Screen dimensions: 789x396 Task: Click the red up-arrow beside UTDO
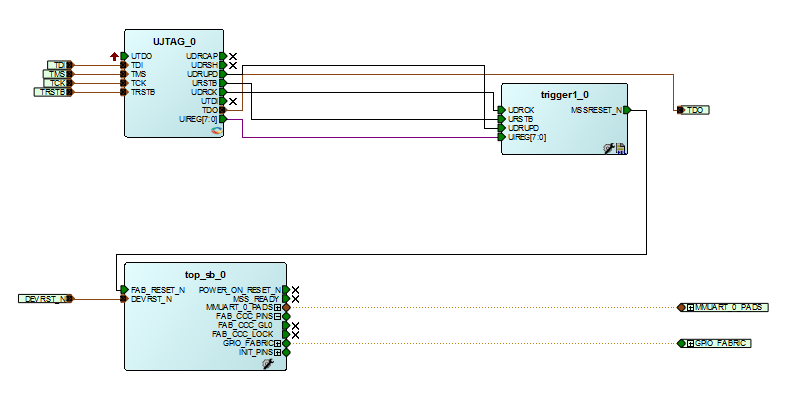(114, 56)
